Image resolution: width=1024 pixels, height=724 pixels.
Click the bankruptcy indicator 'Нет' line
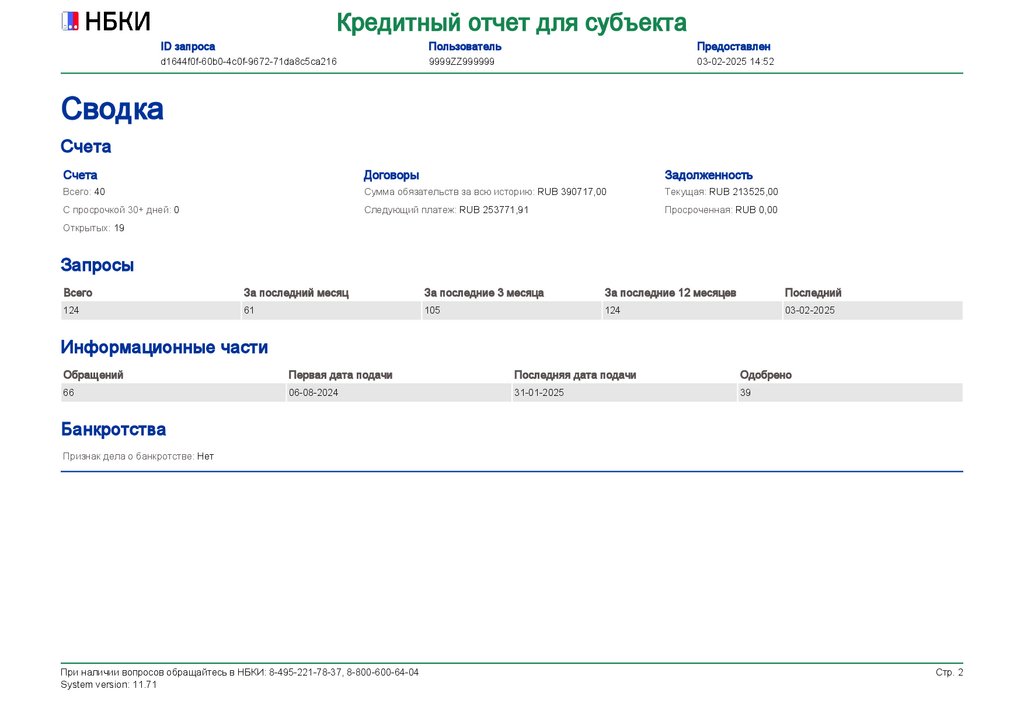pos(138,456)
